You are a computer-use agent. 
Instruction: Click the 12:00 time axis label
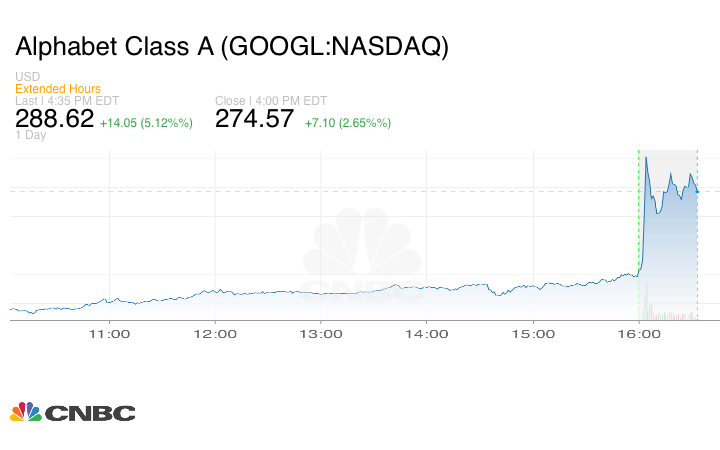tap(215, 334)
